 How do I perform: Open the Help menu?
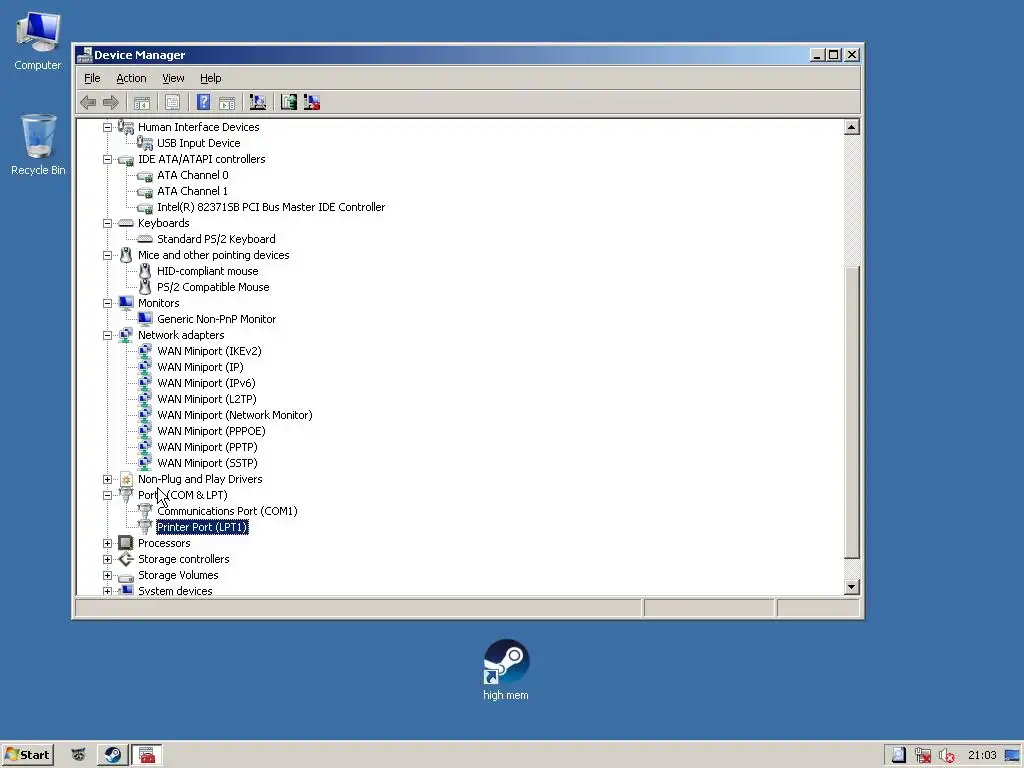pos(210,78)
